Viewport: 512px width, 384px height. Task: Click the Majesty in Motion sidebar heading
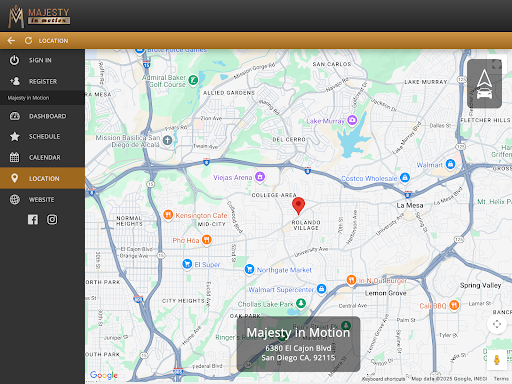(x=28, y=98)
